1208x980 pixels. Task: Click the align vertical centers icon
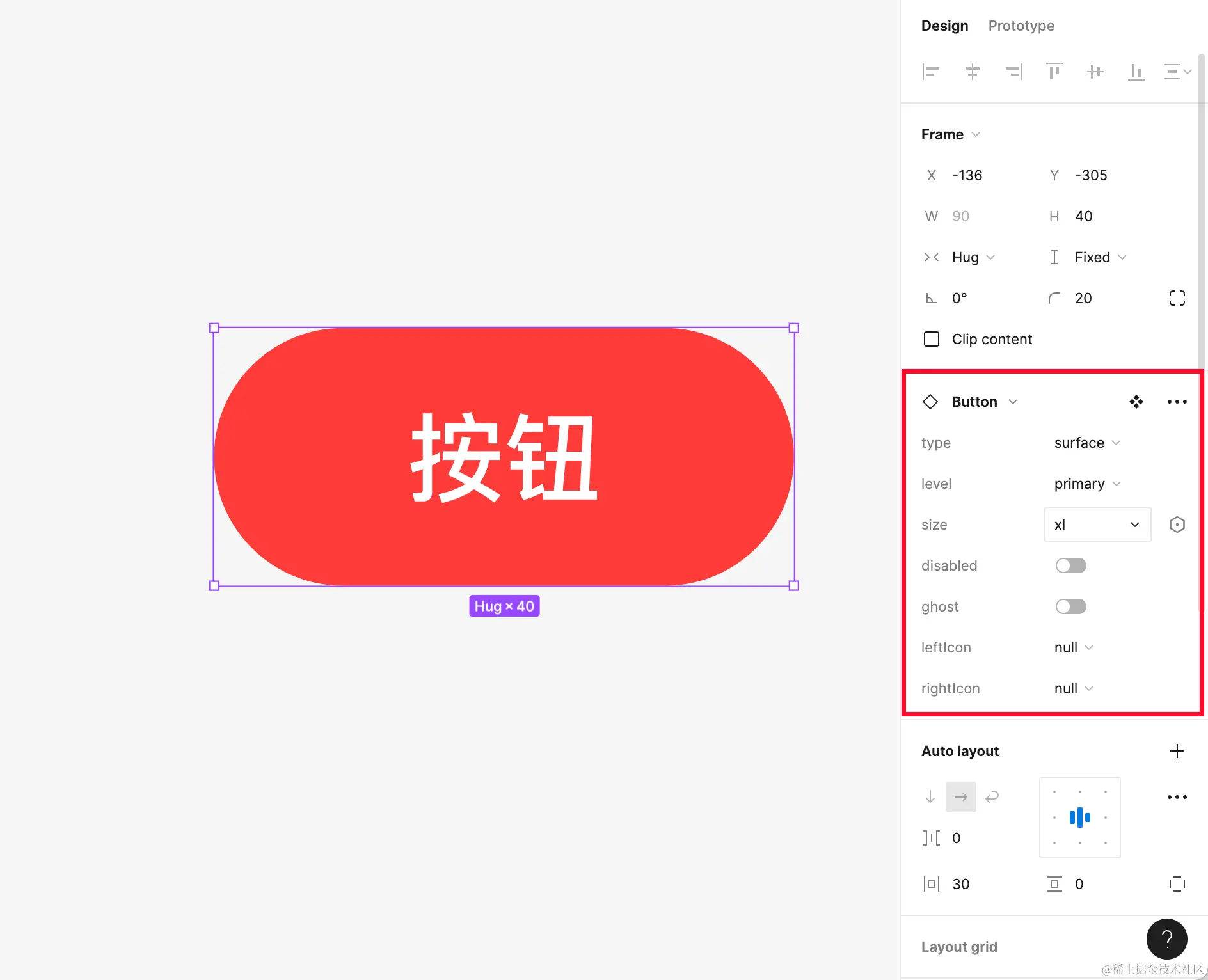click(1095, 72)
